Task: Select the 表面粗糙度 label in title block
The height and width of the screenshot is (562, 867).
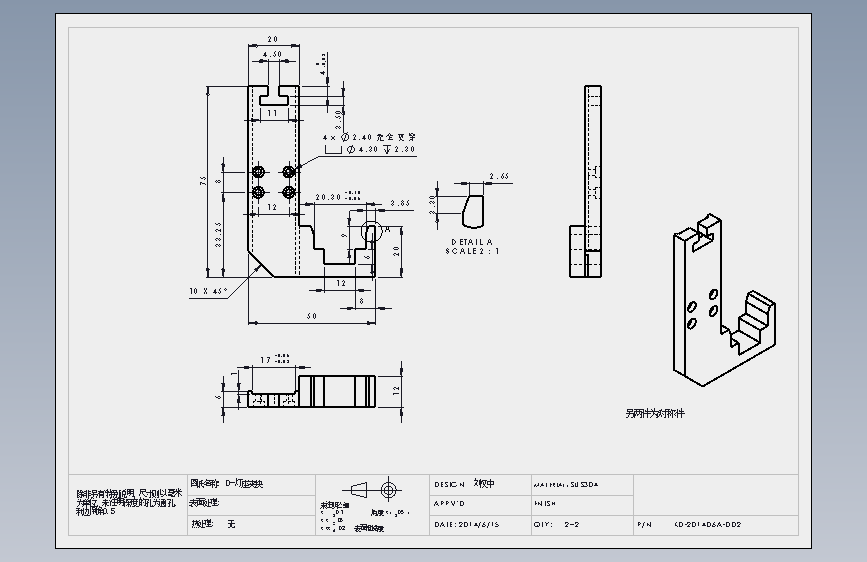Action: pyautogui.click(x=369, y=529)
